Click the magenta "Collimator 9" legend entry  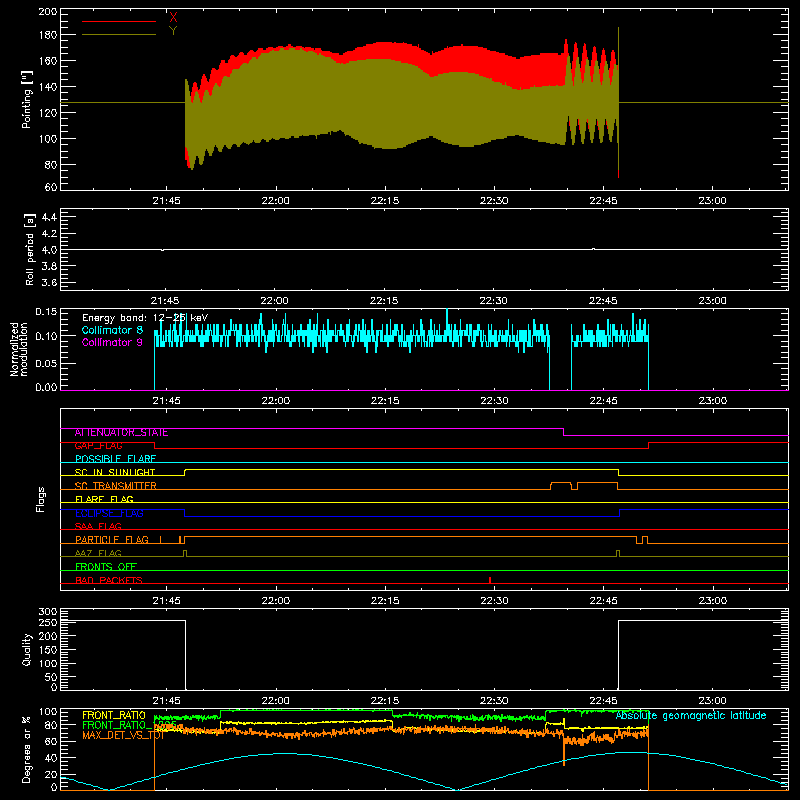112,342
